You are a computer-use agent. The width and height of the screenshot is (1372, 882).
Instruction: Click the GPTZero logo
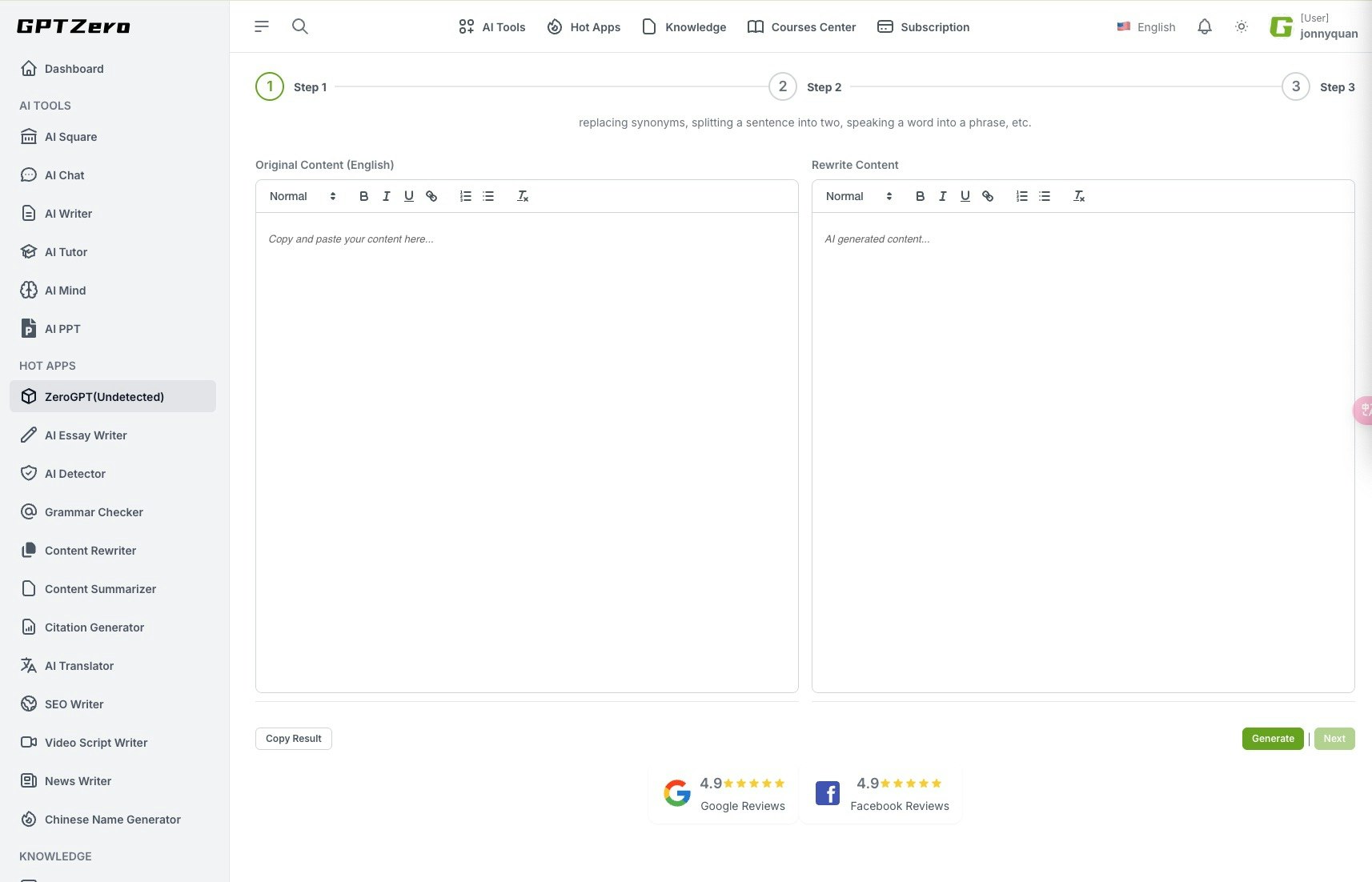[74, 26]
